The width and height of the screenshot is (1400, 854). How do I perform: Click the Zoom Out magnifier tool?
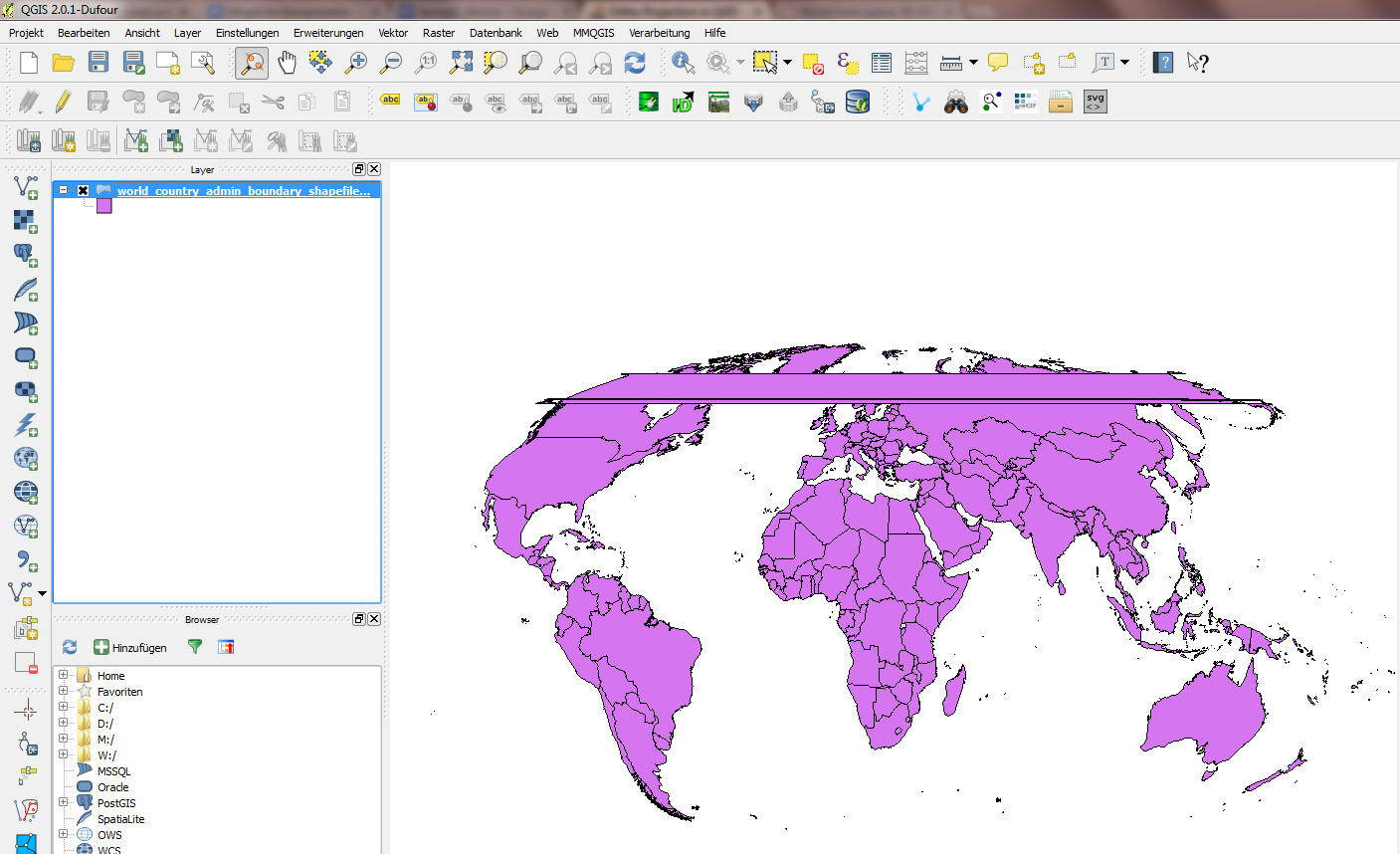(x=391, y=63)
